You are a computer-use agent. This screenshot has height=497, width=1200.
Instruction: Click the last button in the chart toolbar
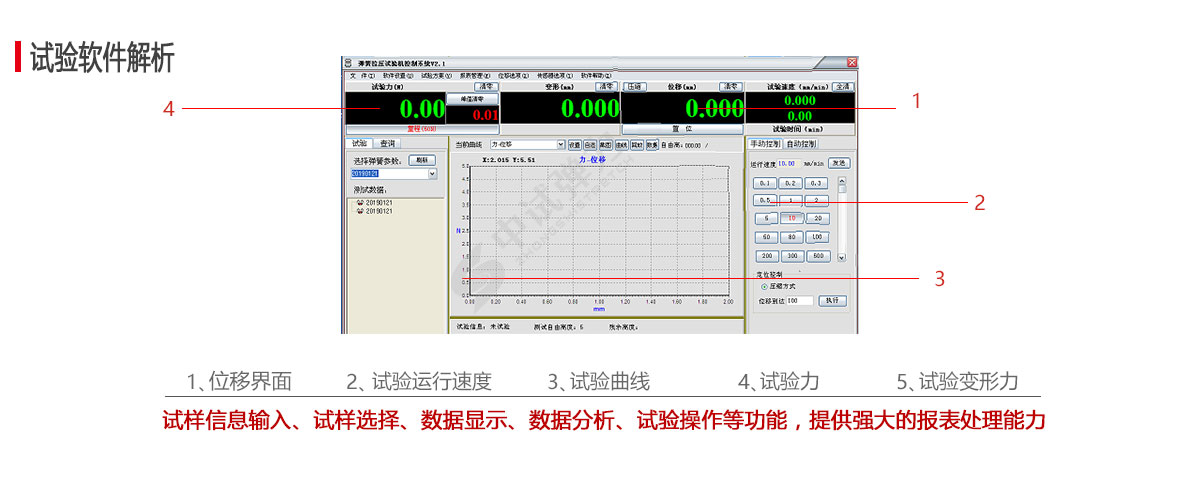pyautogui.click(x=652, y=145)
